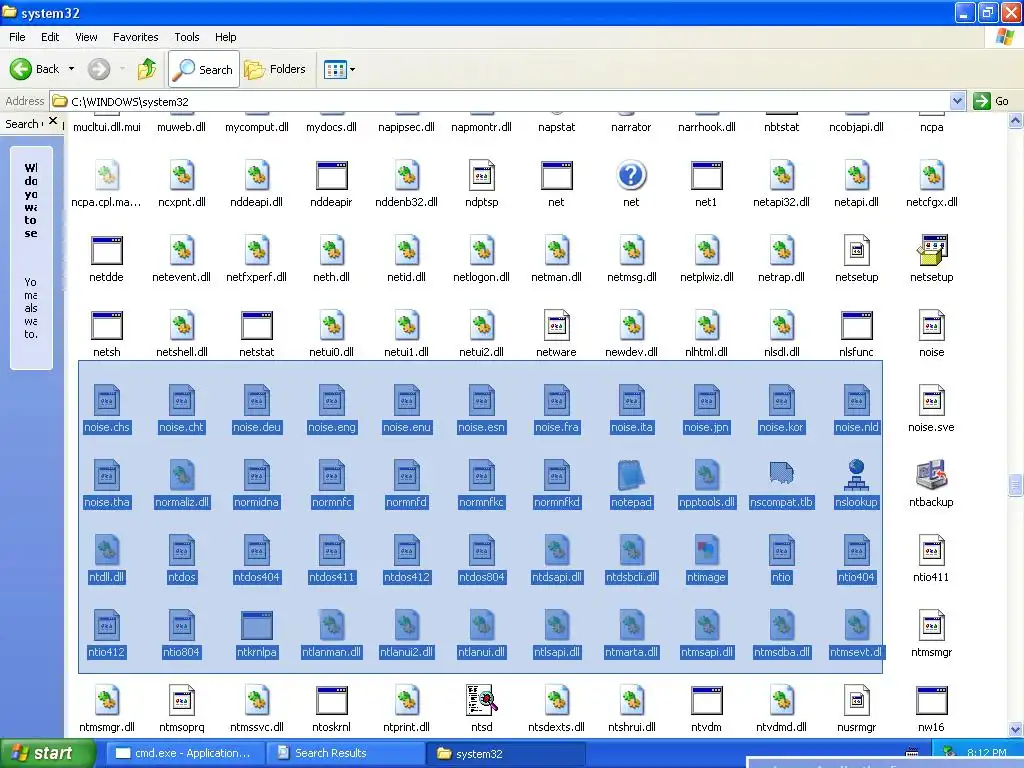Toggle the Search pane button
Screen dimensions: 1024x768
click(204, 69)
